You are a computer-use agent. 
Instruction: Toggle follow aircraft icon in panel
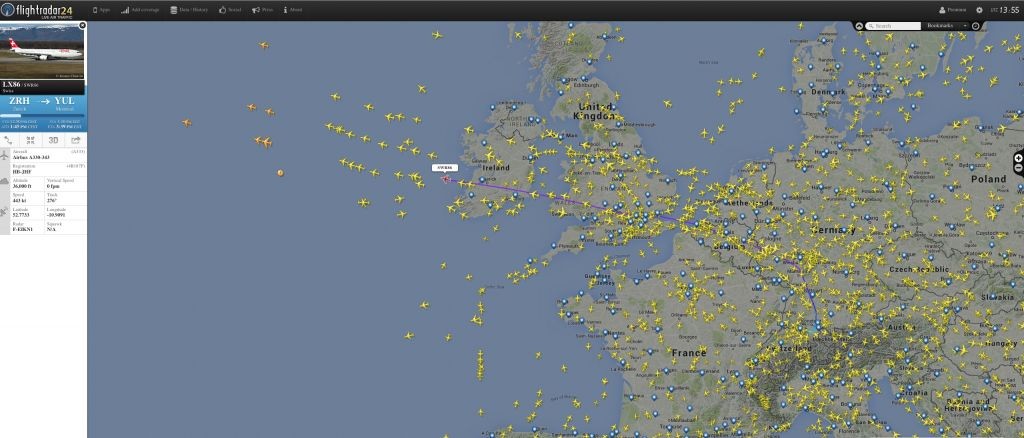(31, 140)
